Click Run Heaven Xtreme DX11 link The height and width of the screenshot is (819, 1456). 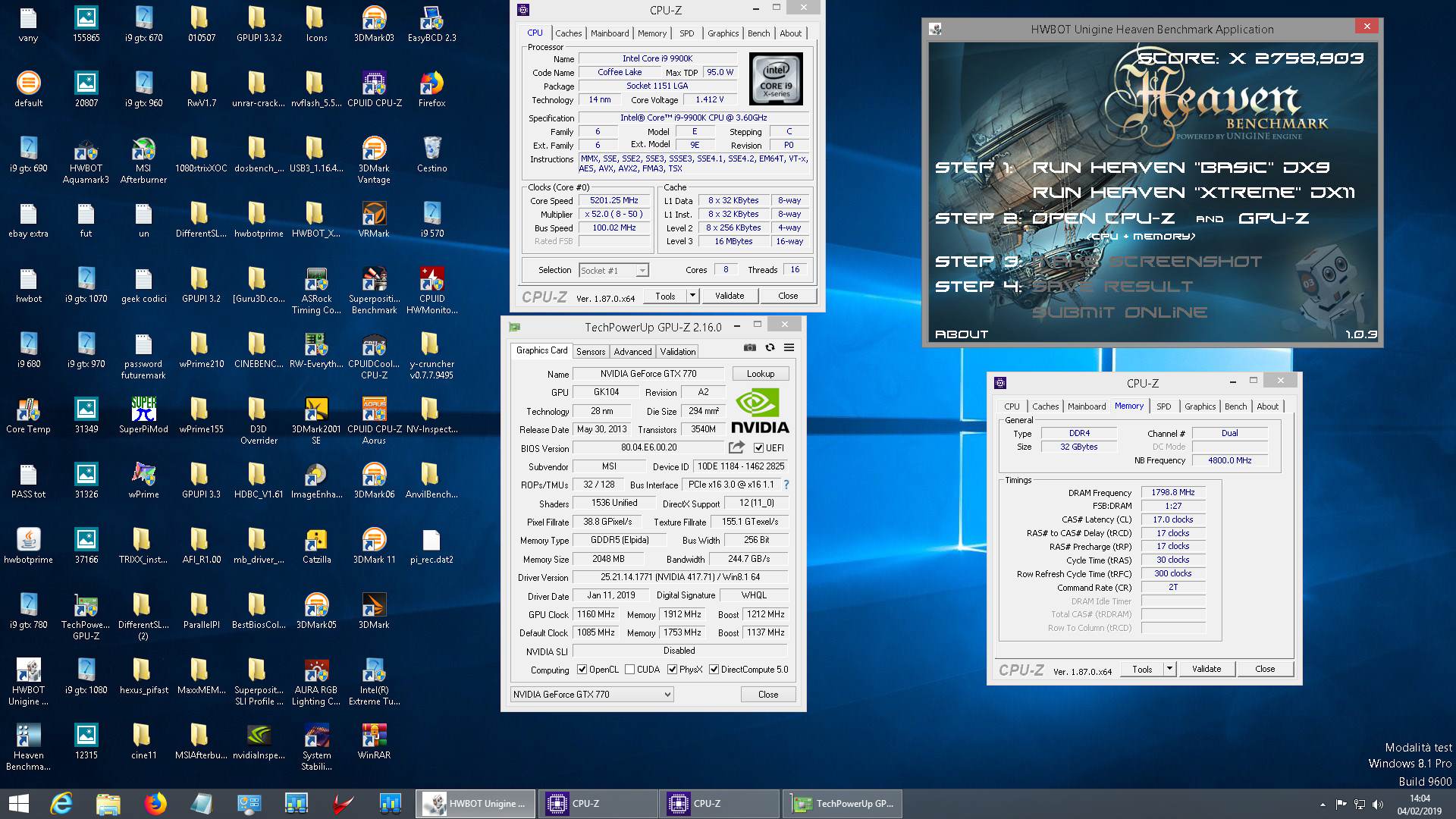click(x=1194, y=193)
